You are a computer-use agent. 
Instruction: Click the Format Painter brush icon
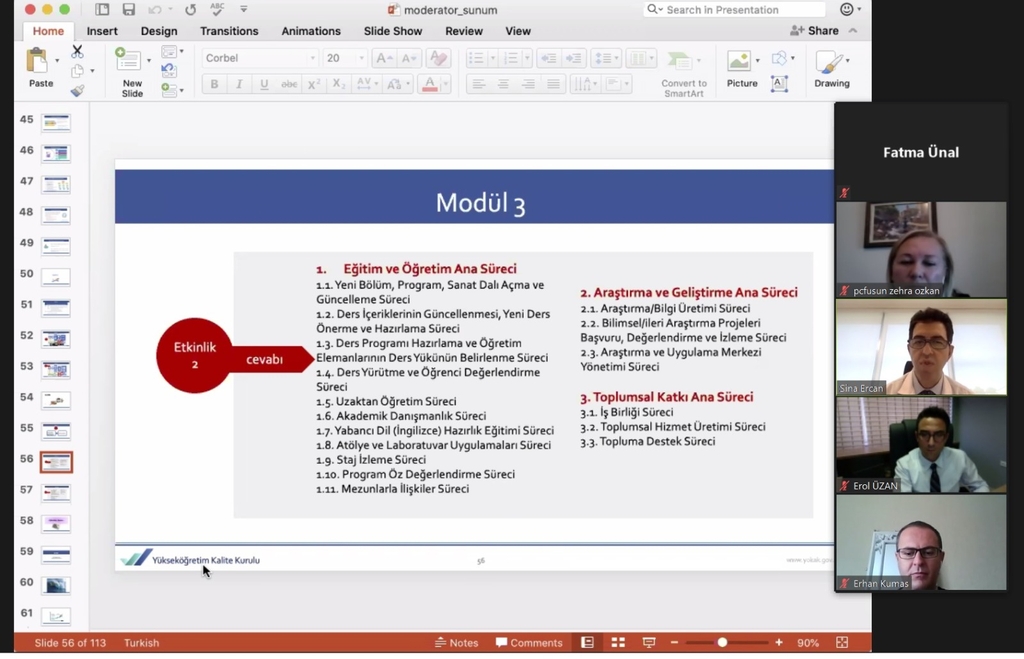77,91
